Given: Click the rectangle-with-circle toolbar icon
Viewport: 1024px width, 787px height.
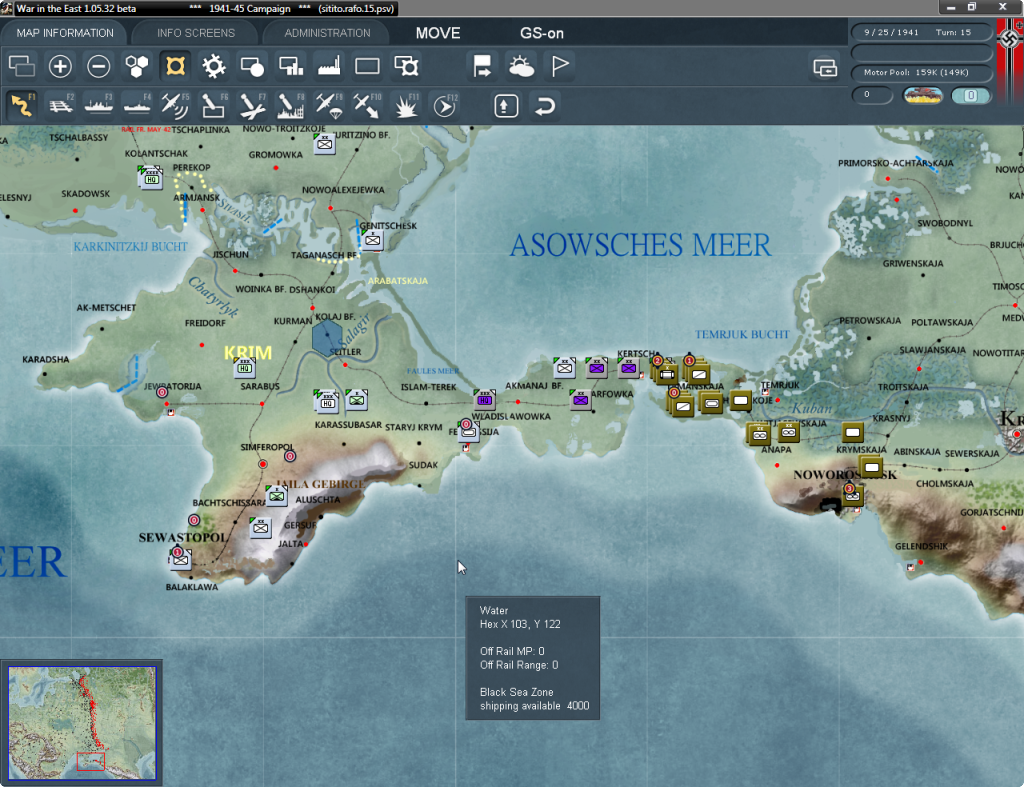Looking at the screenshot, I should point(252,66).
